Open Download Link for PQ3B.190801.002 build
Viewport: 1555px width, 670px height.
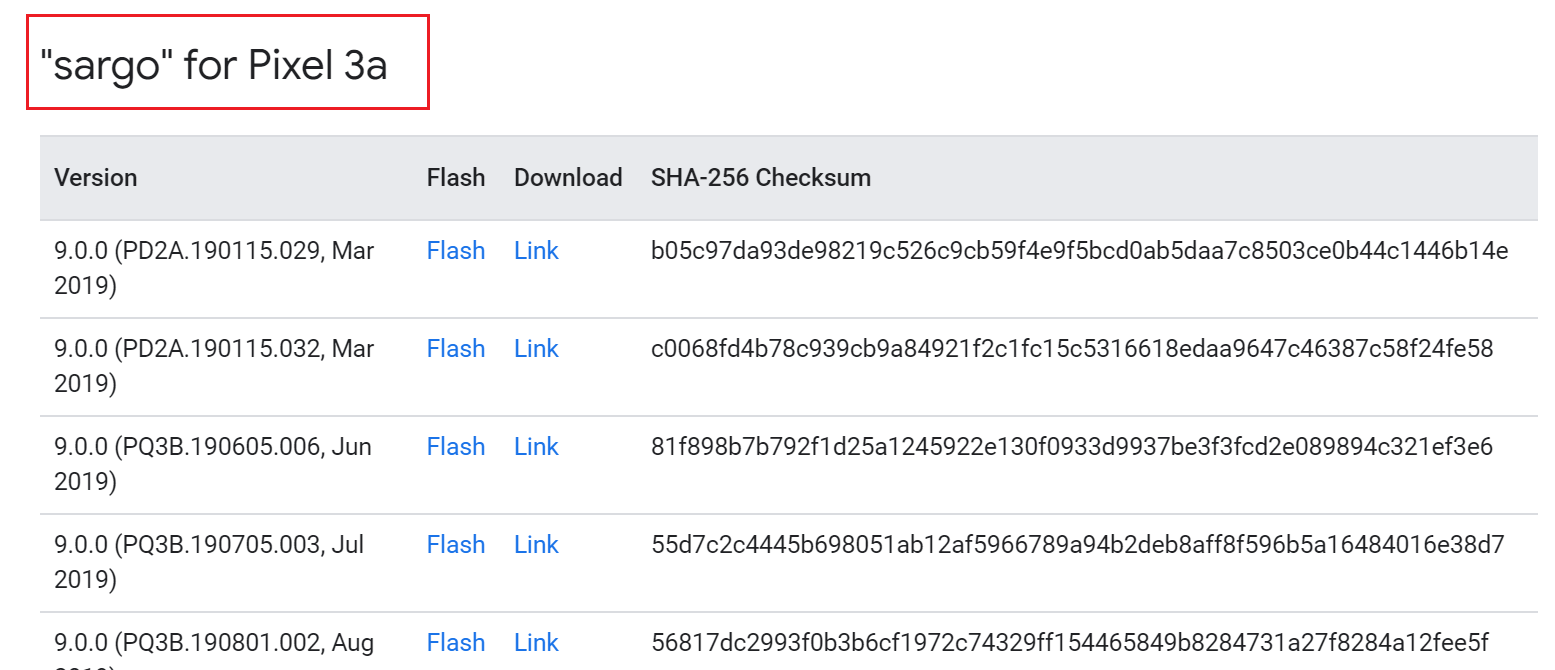click(x=536, y=643)
